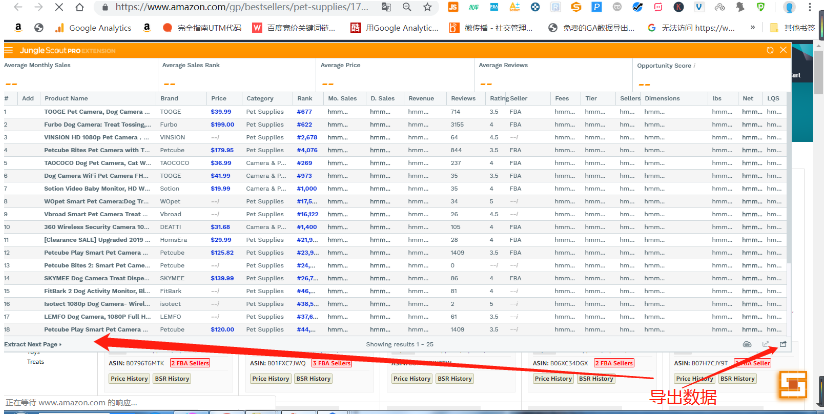
Task: Click the 3155 reviews cell
Action: (457, 124)
